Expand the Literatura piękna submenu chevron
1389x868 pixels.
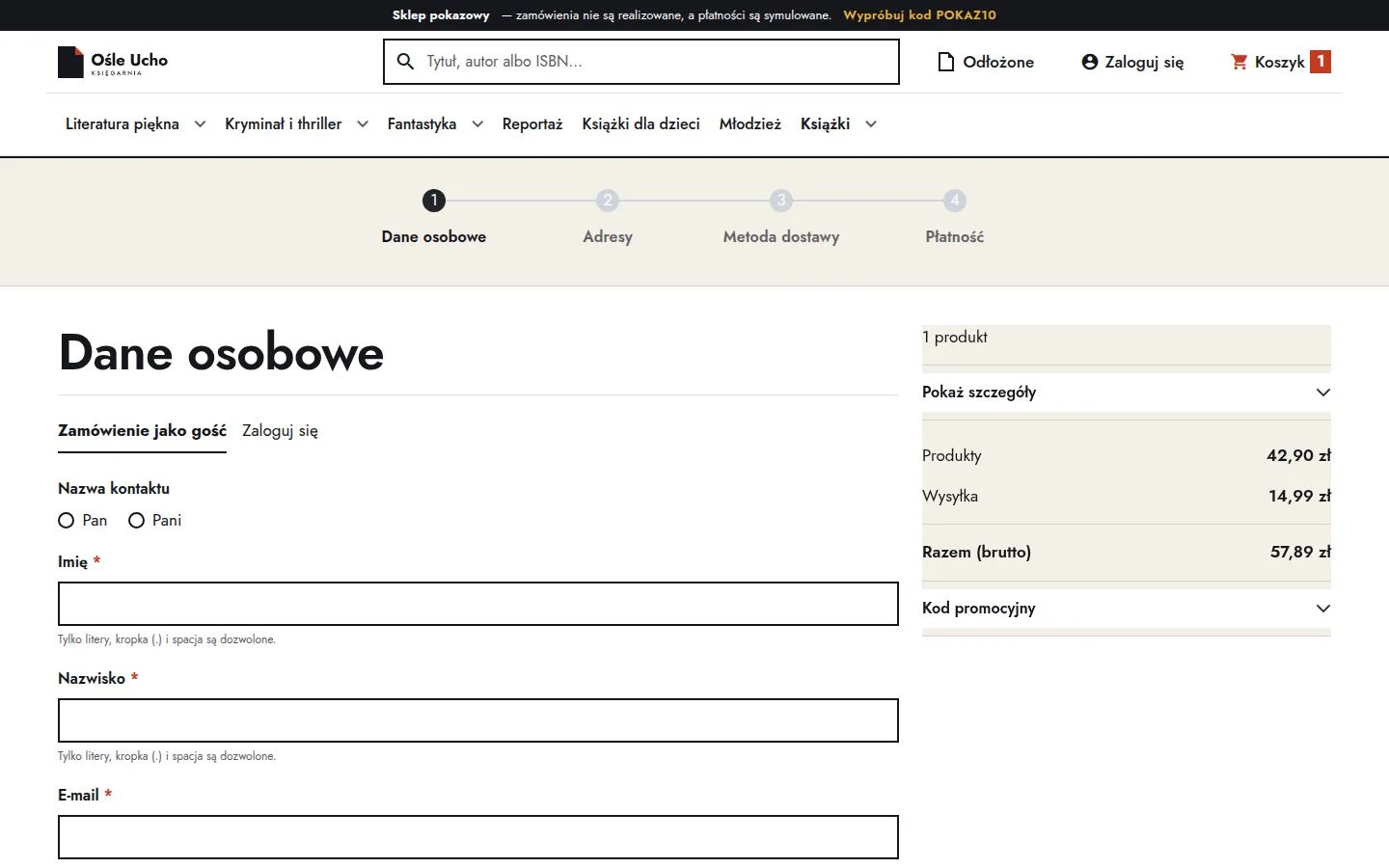point(200,124)
